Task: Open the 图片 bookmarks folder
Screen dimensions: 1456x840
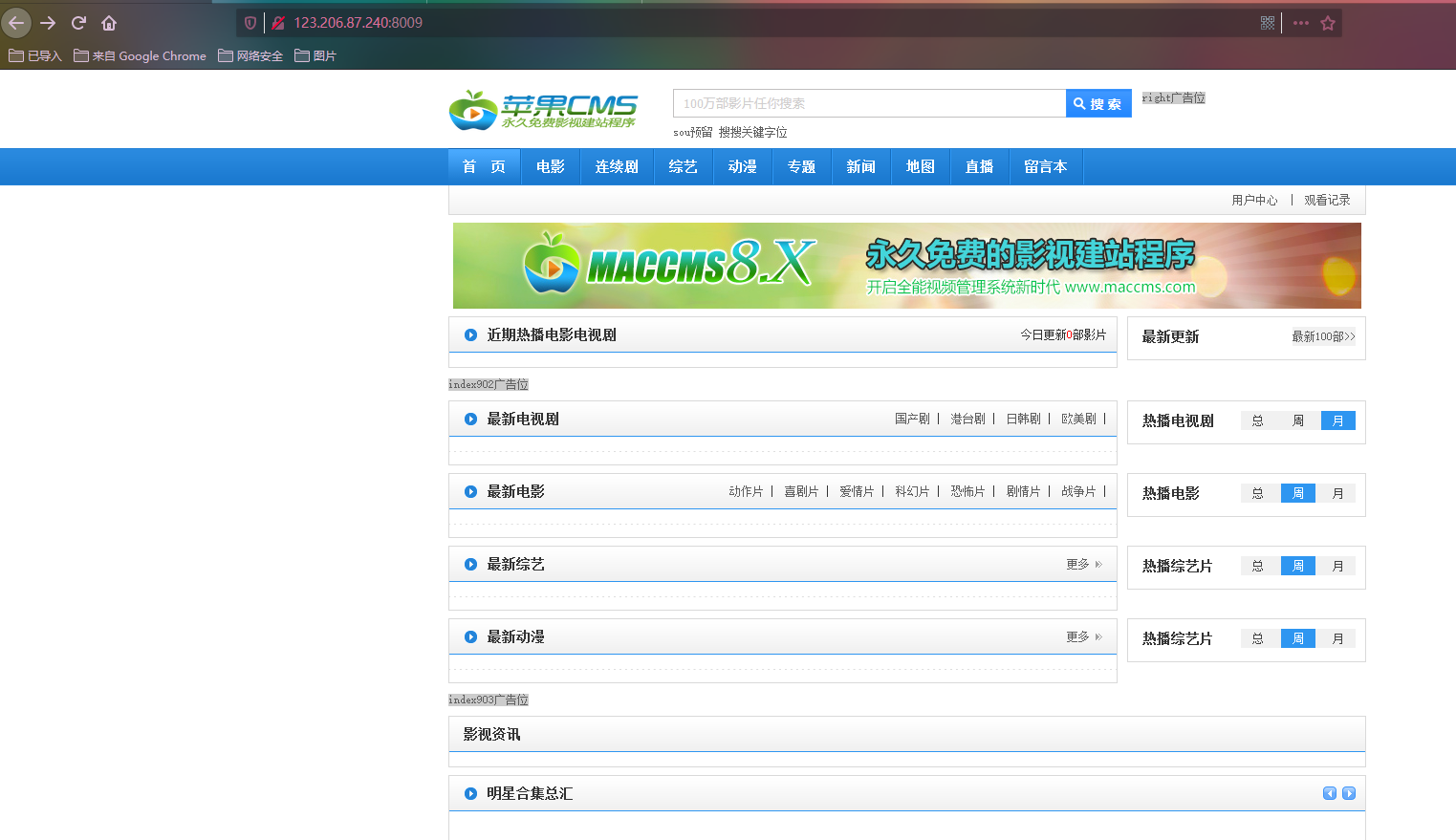Action: tap(315, 55)
